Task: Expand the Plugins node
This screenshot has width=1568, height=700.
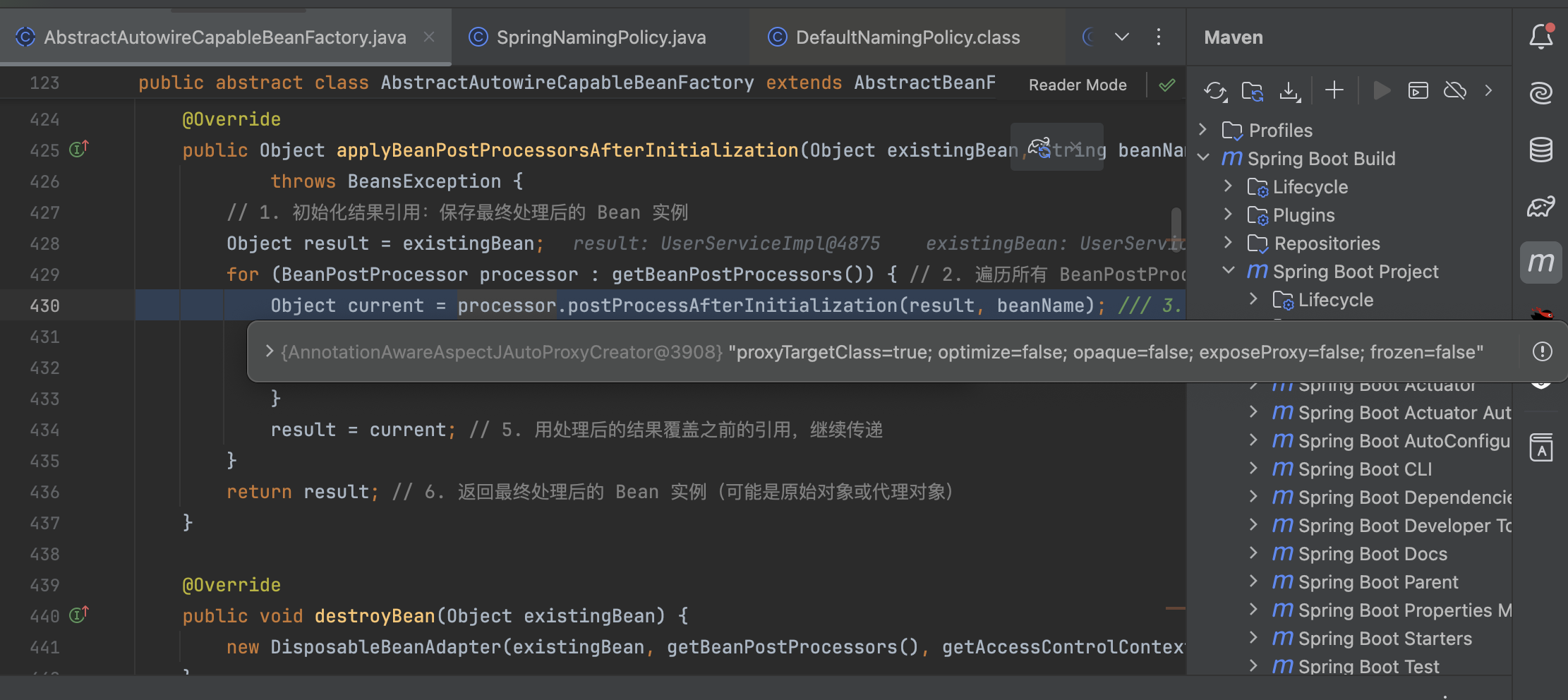Action: coord(1228,214)
